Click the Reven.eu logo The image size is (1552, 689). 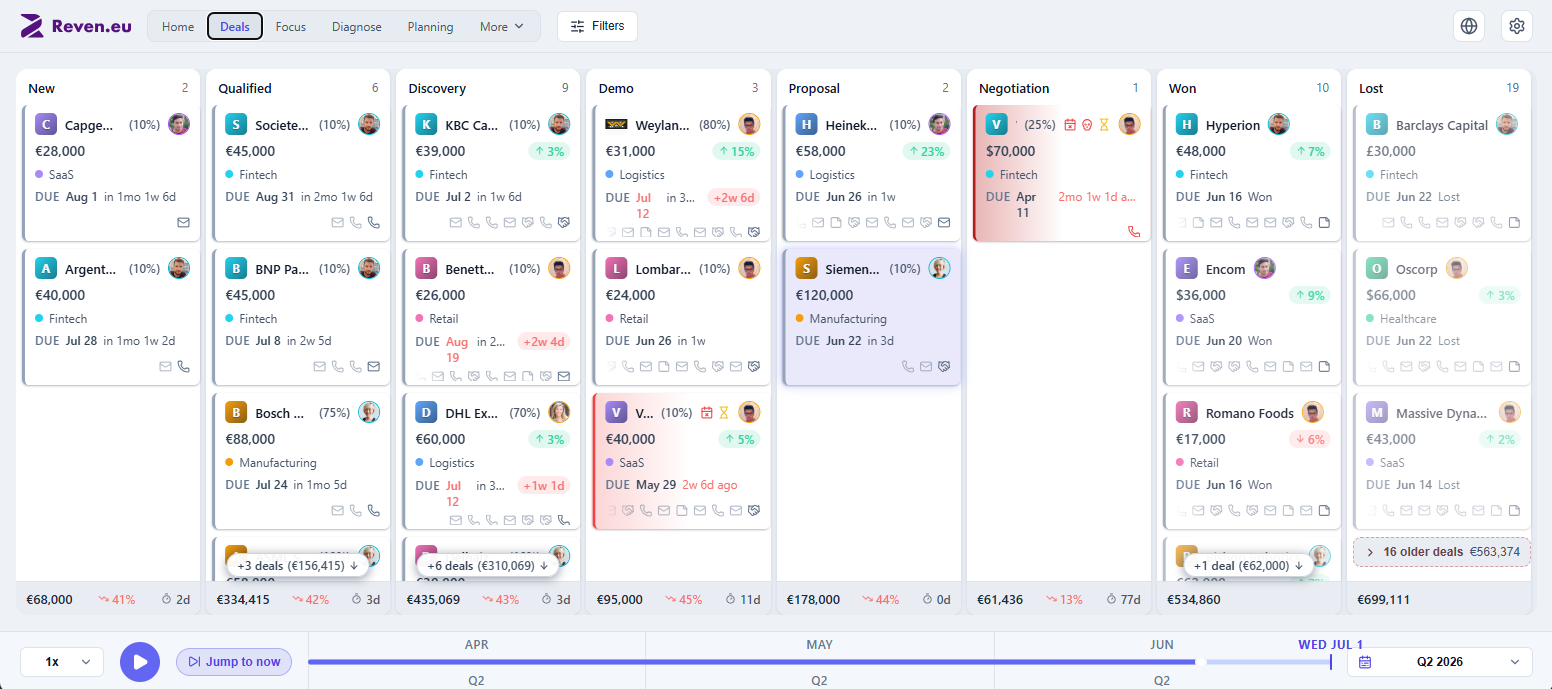click(x=75, y=26)
